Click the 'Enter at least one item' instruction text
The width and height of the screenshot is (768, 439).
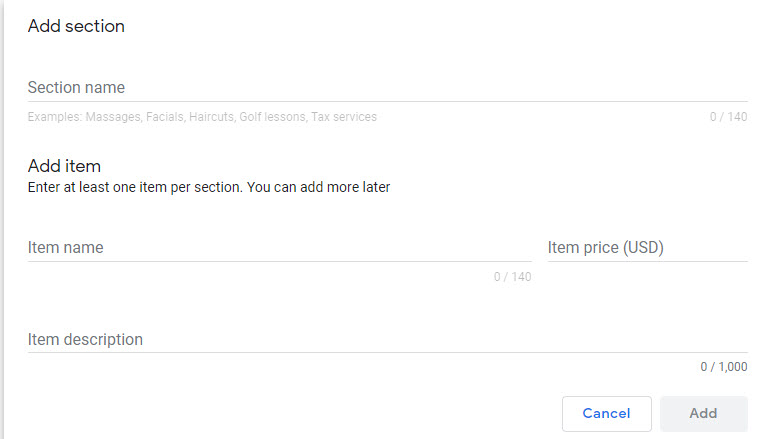209,187
